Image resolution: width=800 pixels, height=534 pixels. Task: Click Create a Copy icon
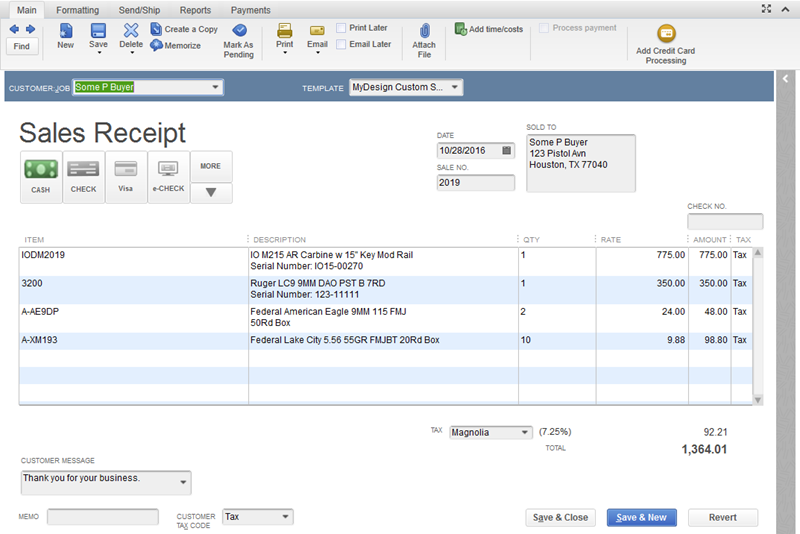point(156,29)
